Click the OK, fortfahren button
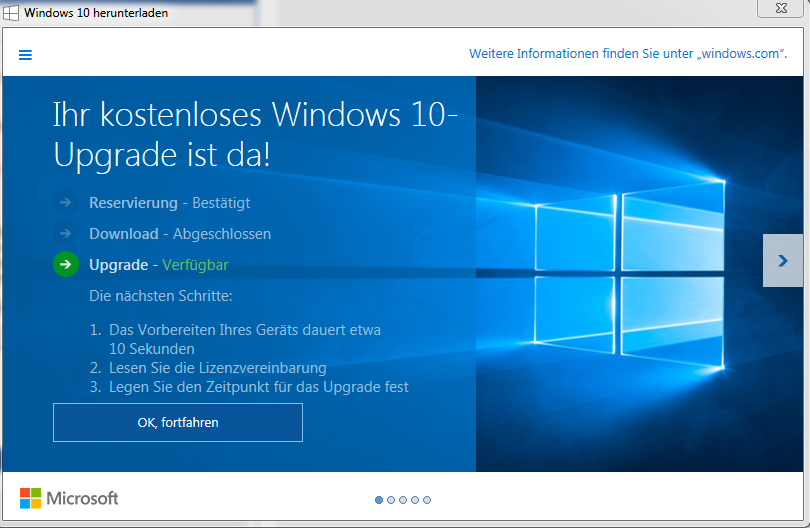 178,423
